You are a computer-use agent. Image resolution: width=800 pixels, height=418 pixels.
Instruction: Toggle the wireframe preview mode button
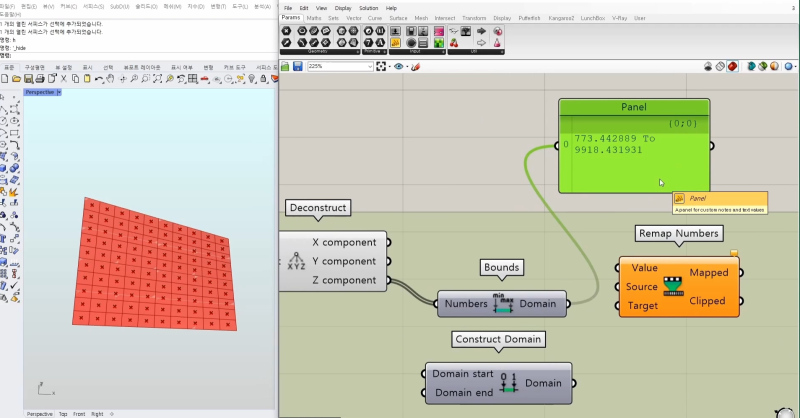[720, 66]
